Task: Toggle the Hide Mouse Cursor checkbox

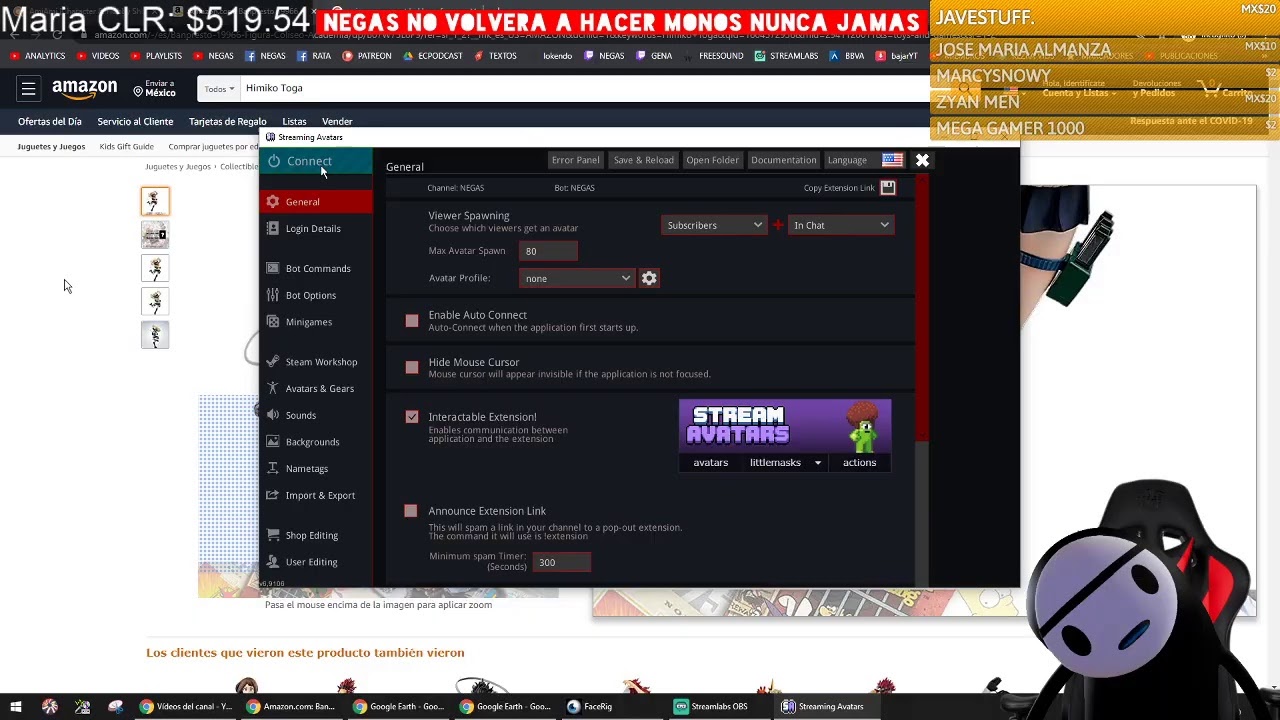Action: pyautogui.click(x=412, y=368)
